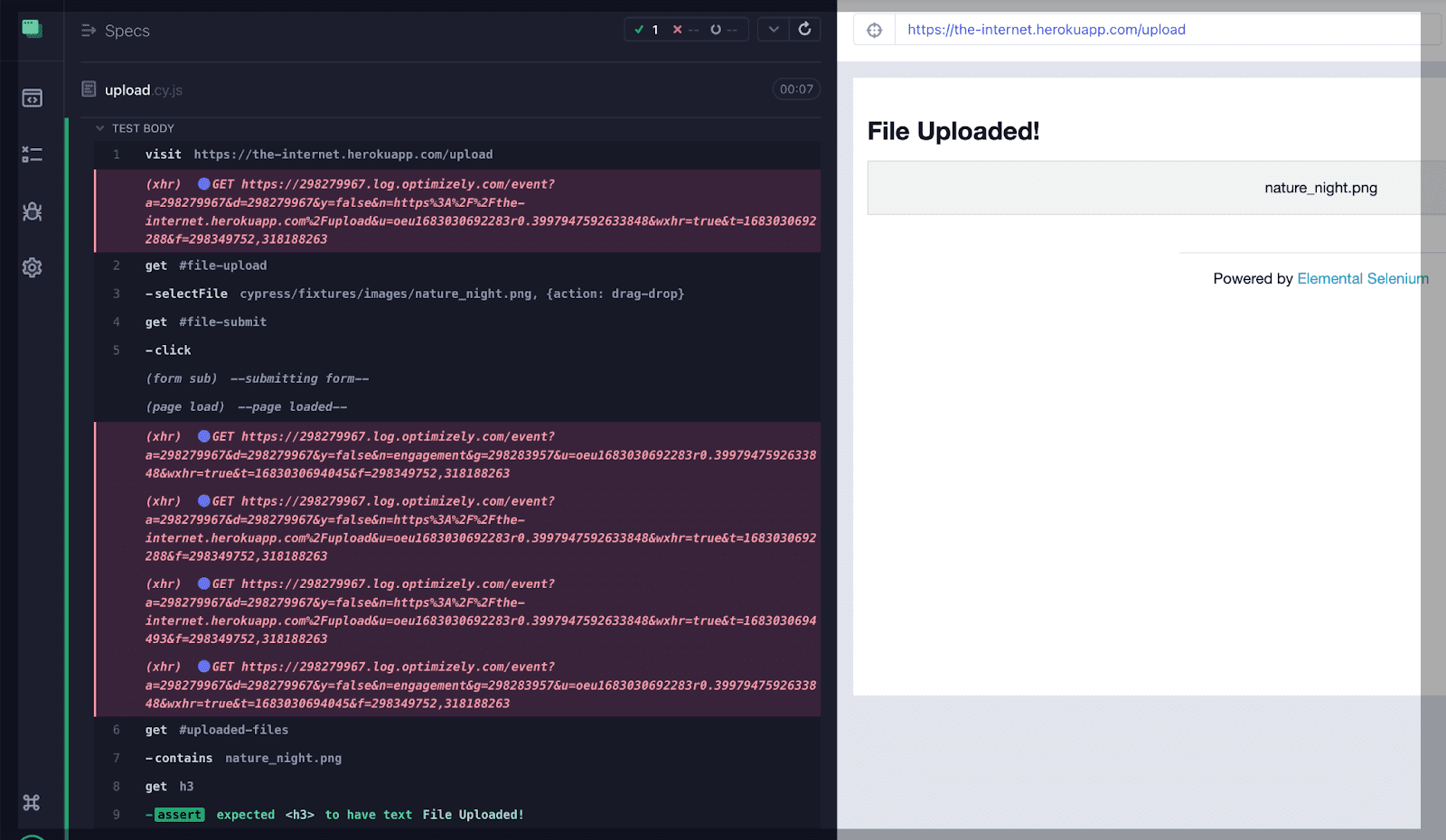Select the runs list sidebar icon

tap(32, 154)
